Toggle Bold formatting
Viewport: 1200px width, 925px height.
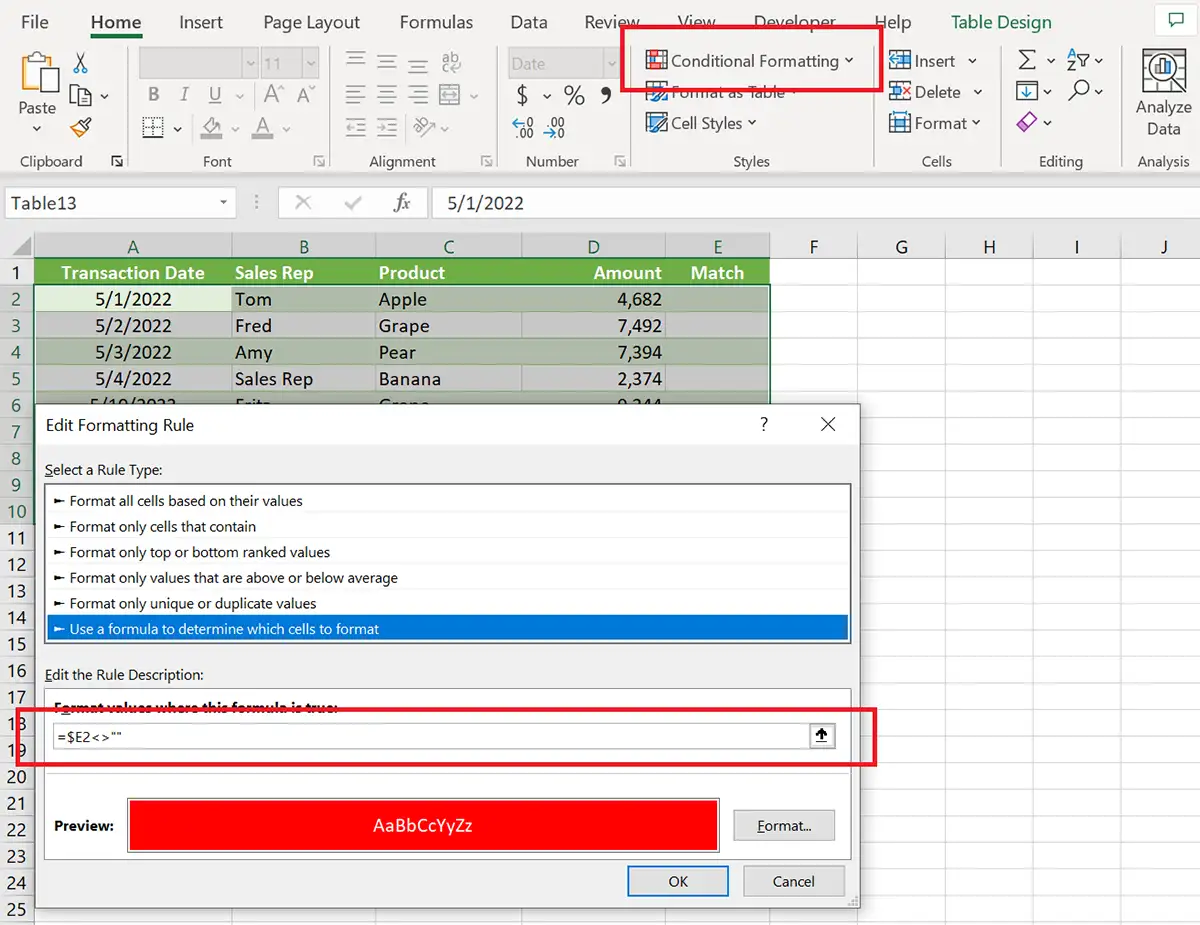point(153,95)
